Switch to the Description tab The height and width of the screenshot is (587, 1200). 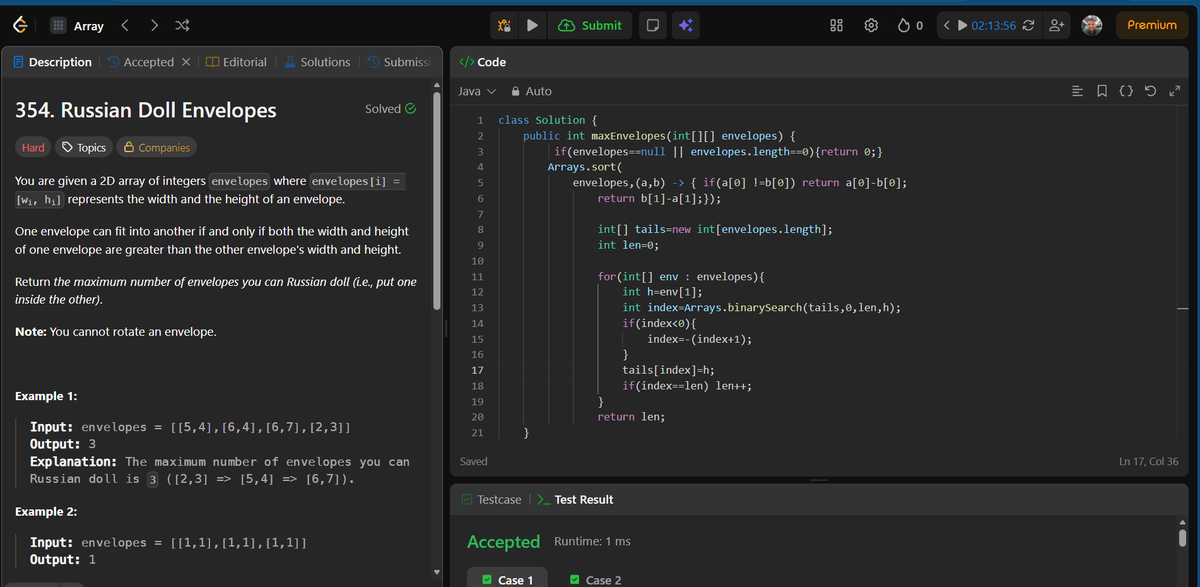point(52,62)
